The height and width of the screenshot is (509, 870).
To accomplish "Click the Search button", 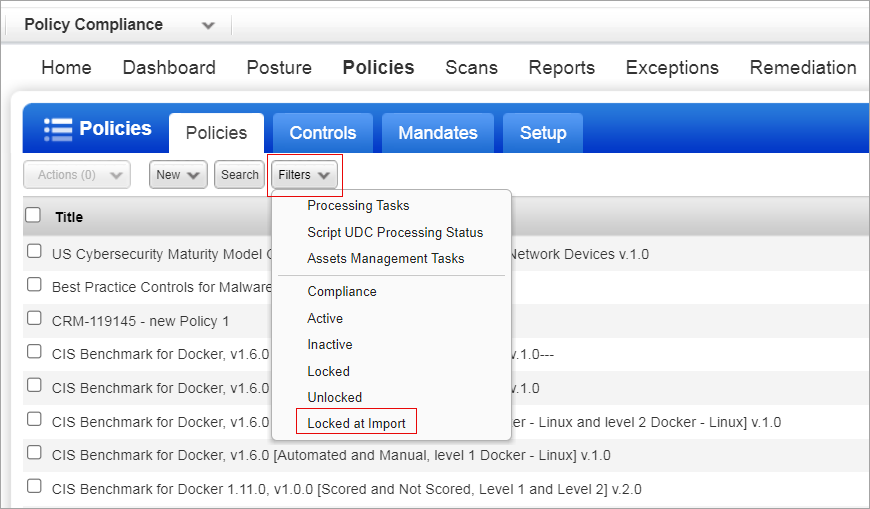I will point(239,175).
